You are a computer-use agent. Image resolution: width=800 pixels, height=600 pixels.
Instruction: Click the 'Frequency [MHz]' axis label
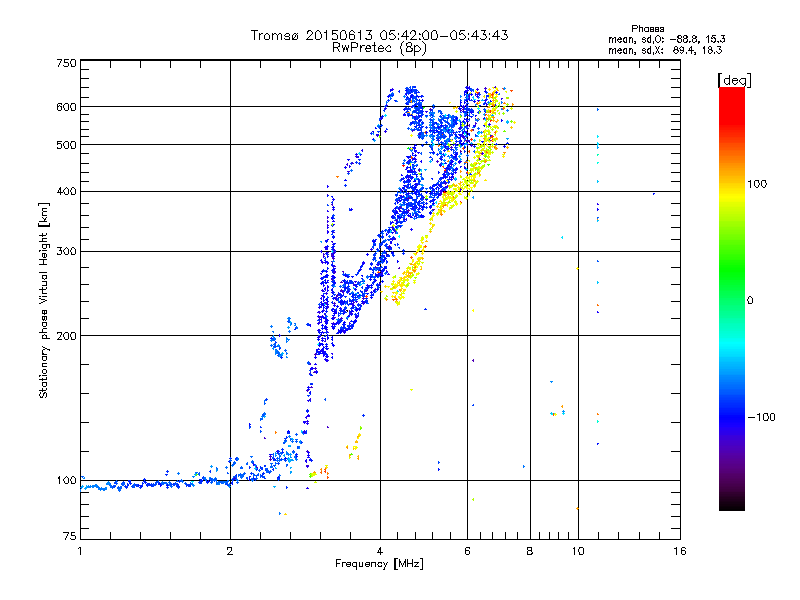(x=379, y=564)
